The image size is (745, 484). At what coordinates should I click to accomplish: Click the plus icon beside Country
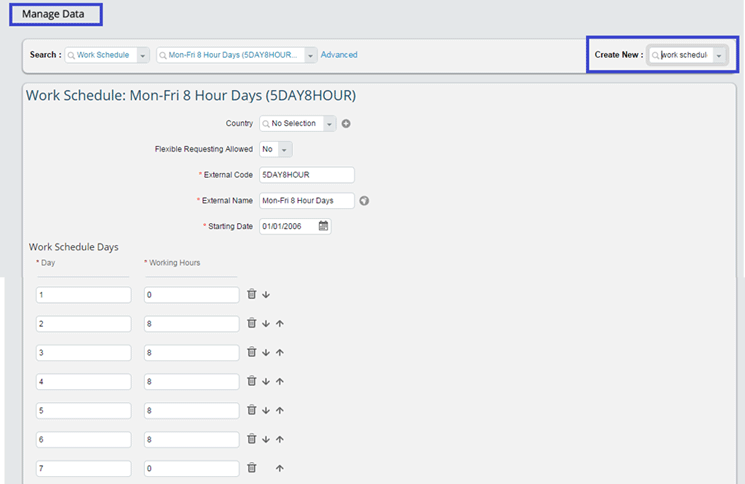[x=346, y=124]
